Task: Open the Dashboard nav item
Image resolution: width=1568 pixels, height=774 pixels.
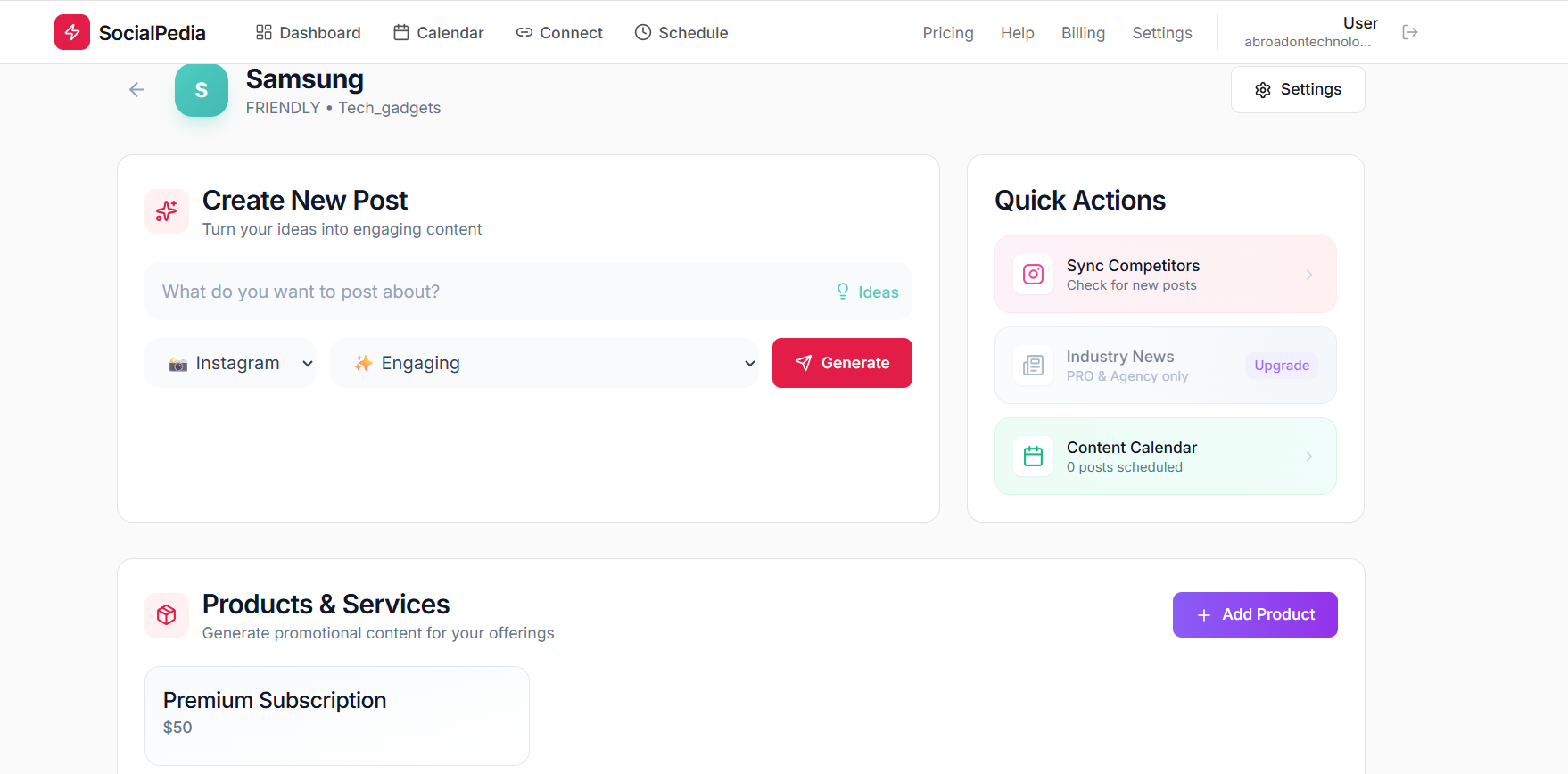Action: pos(308,32)
